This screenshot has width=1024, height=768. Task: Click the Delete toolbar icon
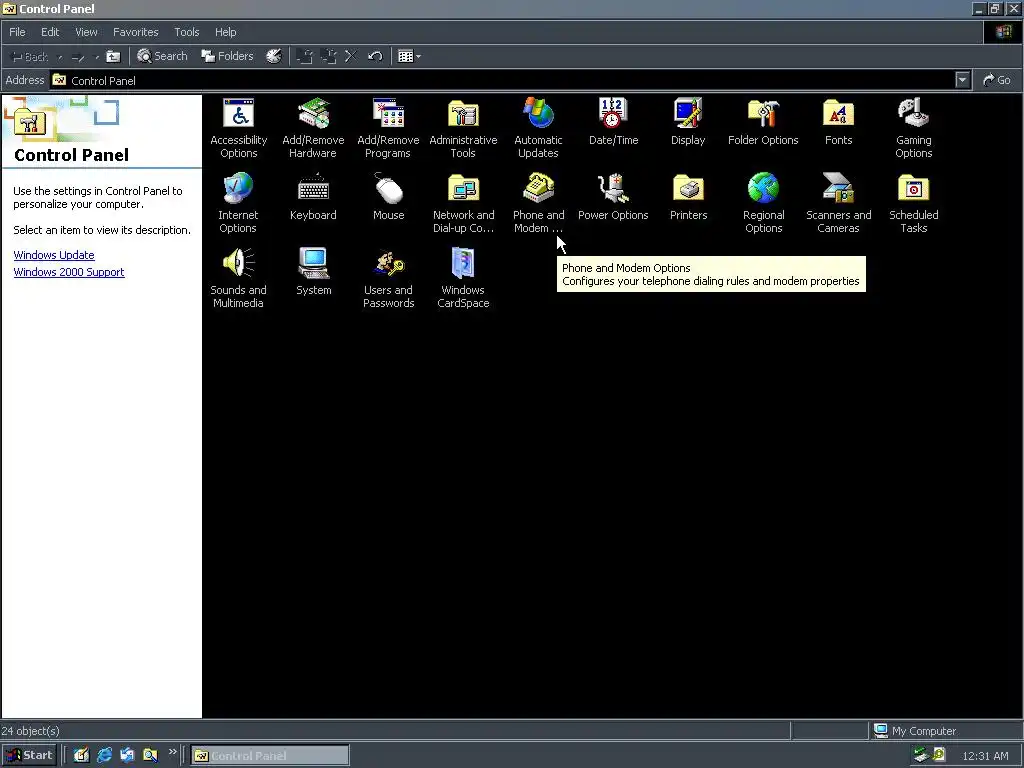(351, 57)
